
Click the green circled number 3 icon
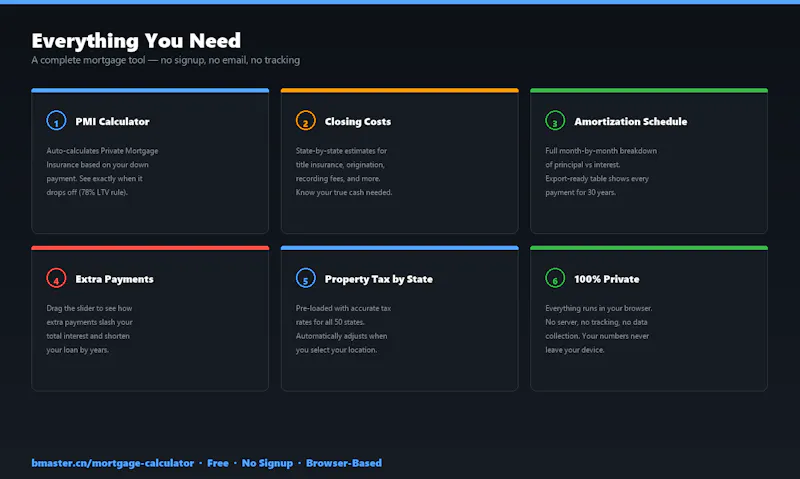click(x=555, y=121)
